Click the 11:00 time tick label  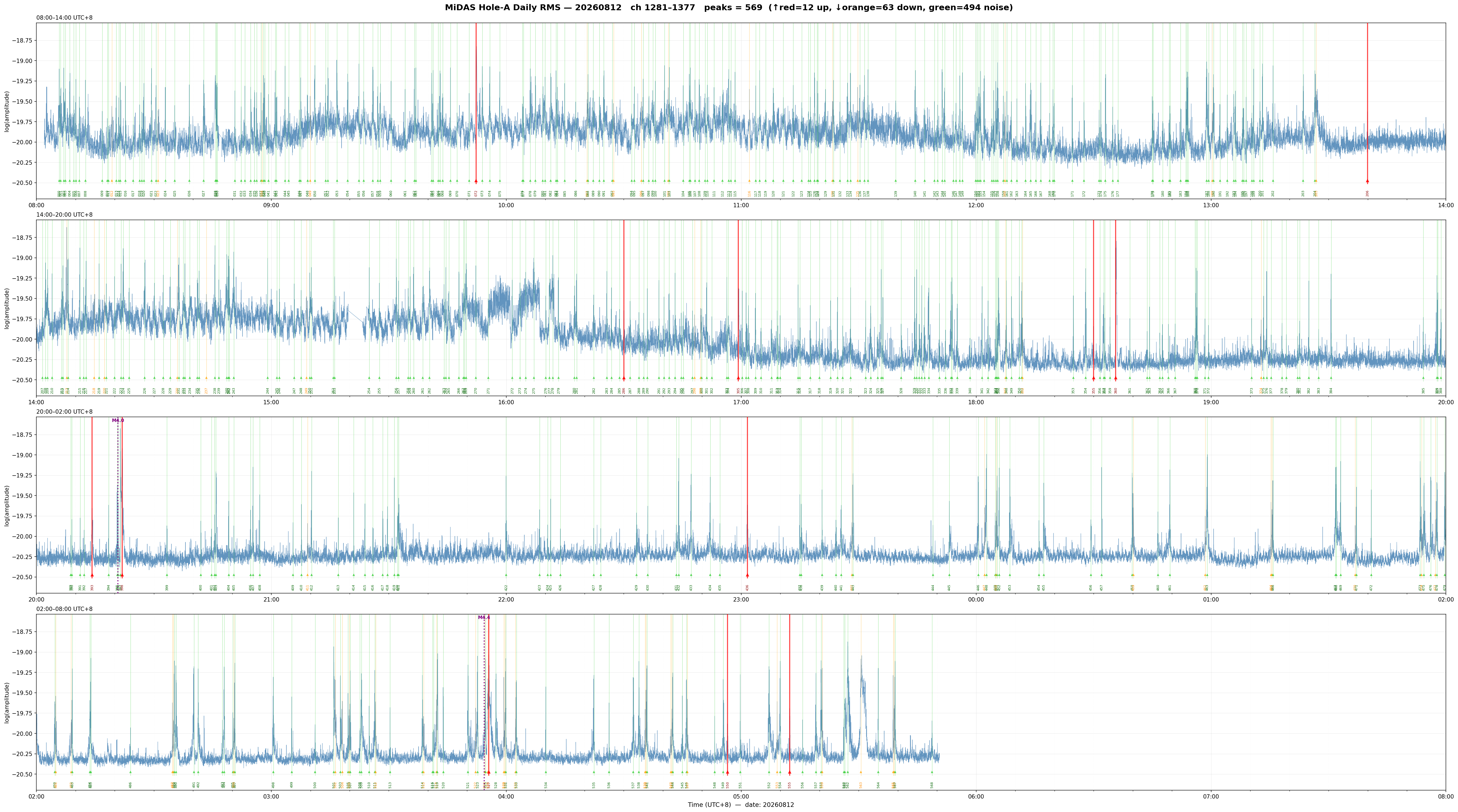tap(741, 205)
